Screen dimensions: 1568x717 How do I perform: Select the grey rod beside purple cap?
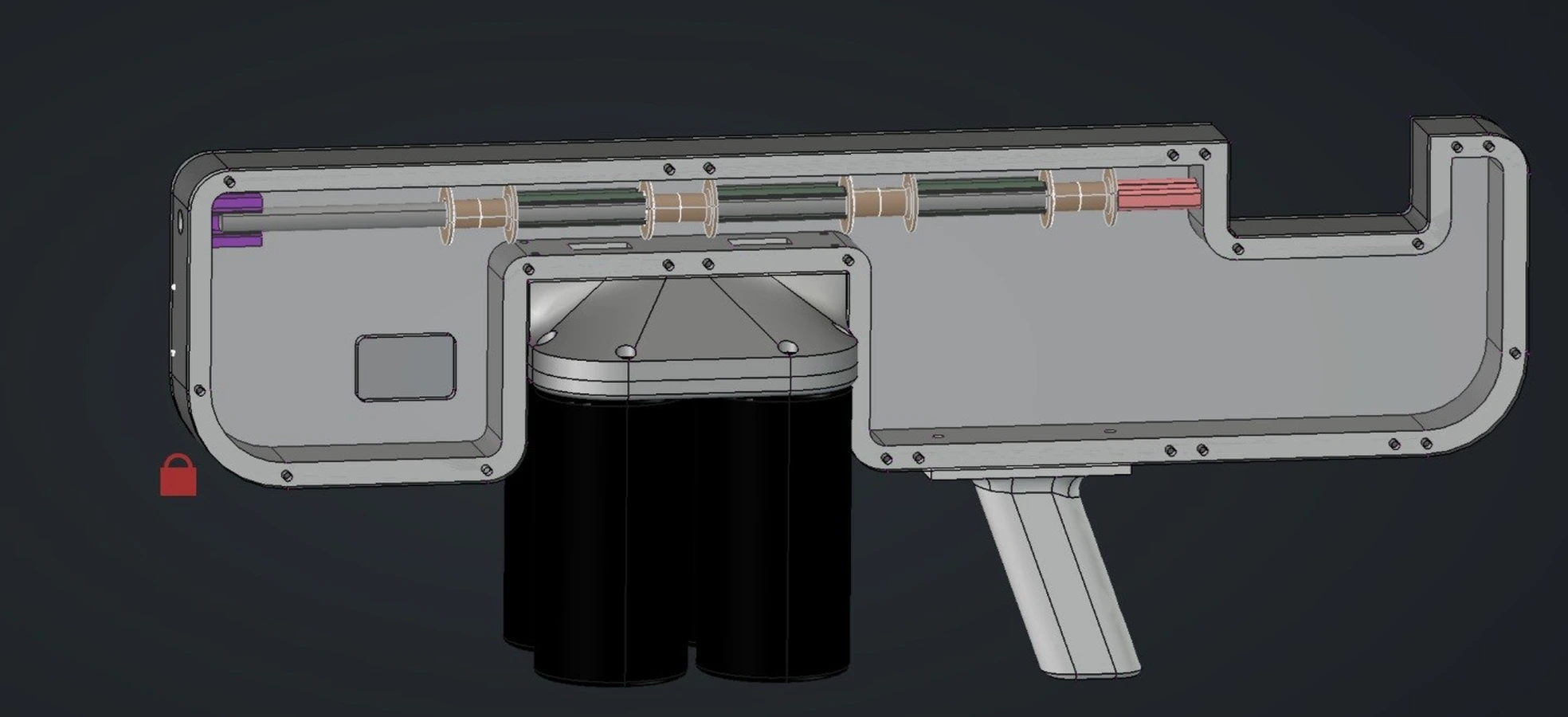(x=351, y=217)
